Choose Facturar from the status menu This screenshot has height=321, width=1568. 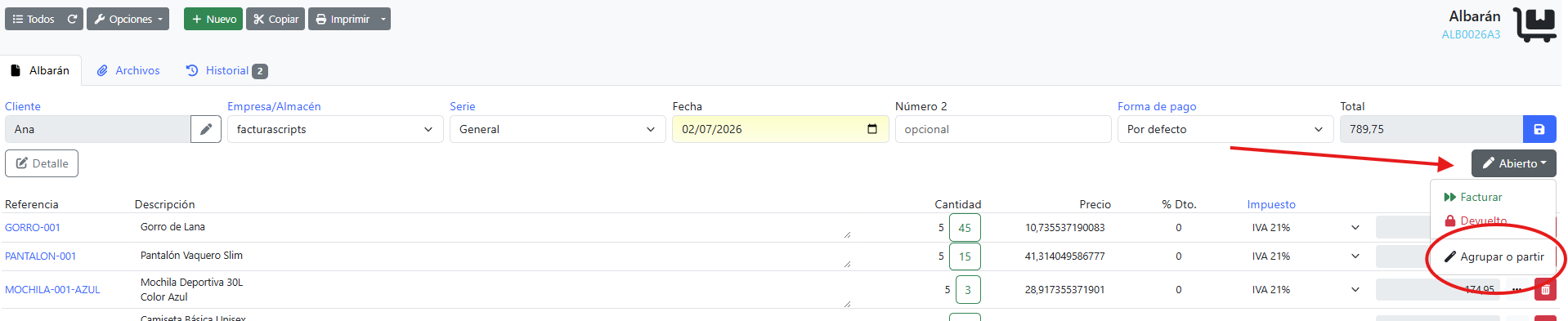click(x=1472, y=197)
